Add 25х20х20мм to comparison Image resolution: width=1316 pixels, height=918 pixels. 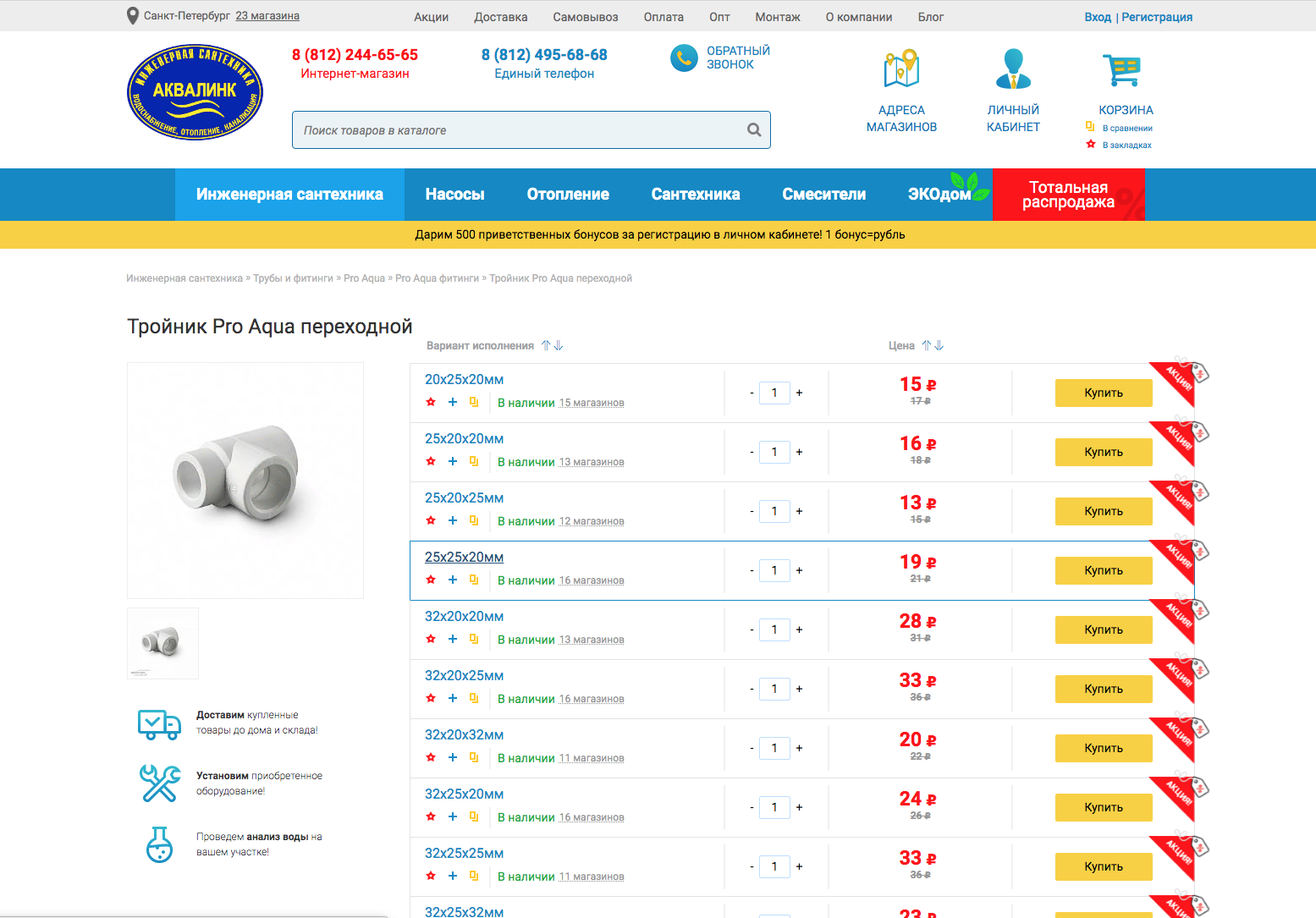pos(474,461)
